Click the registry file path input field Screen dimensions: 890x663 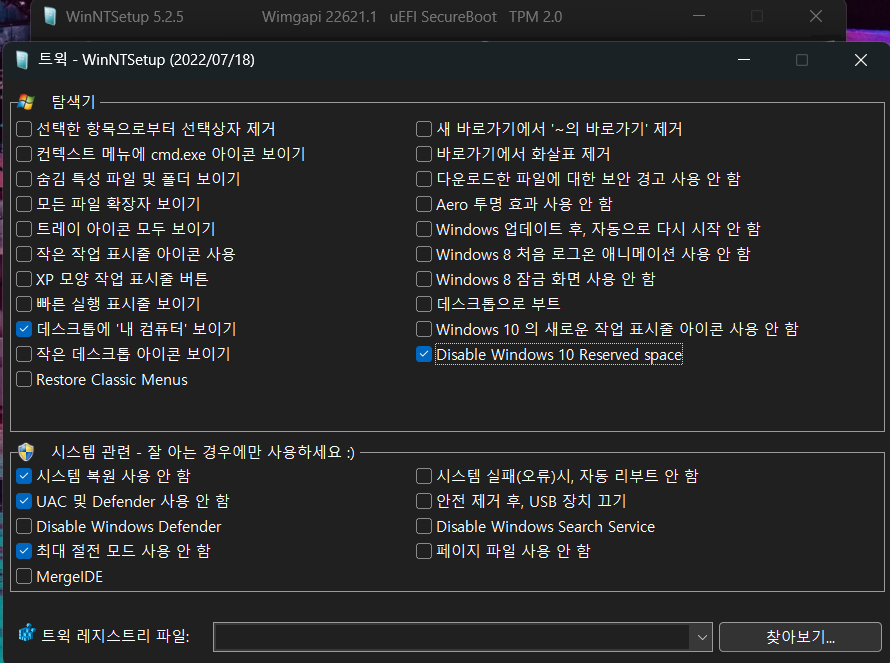(452, 637)
